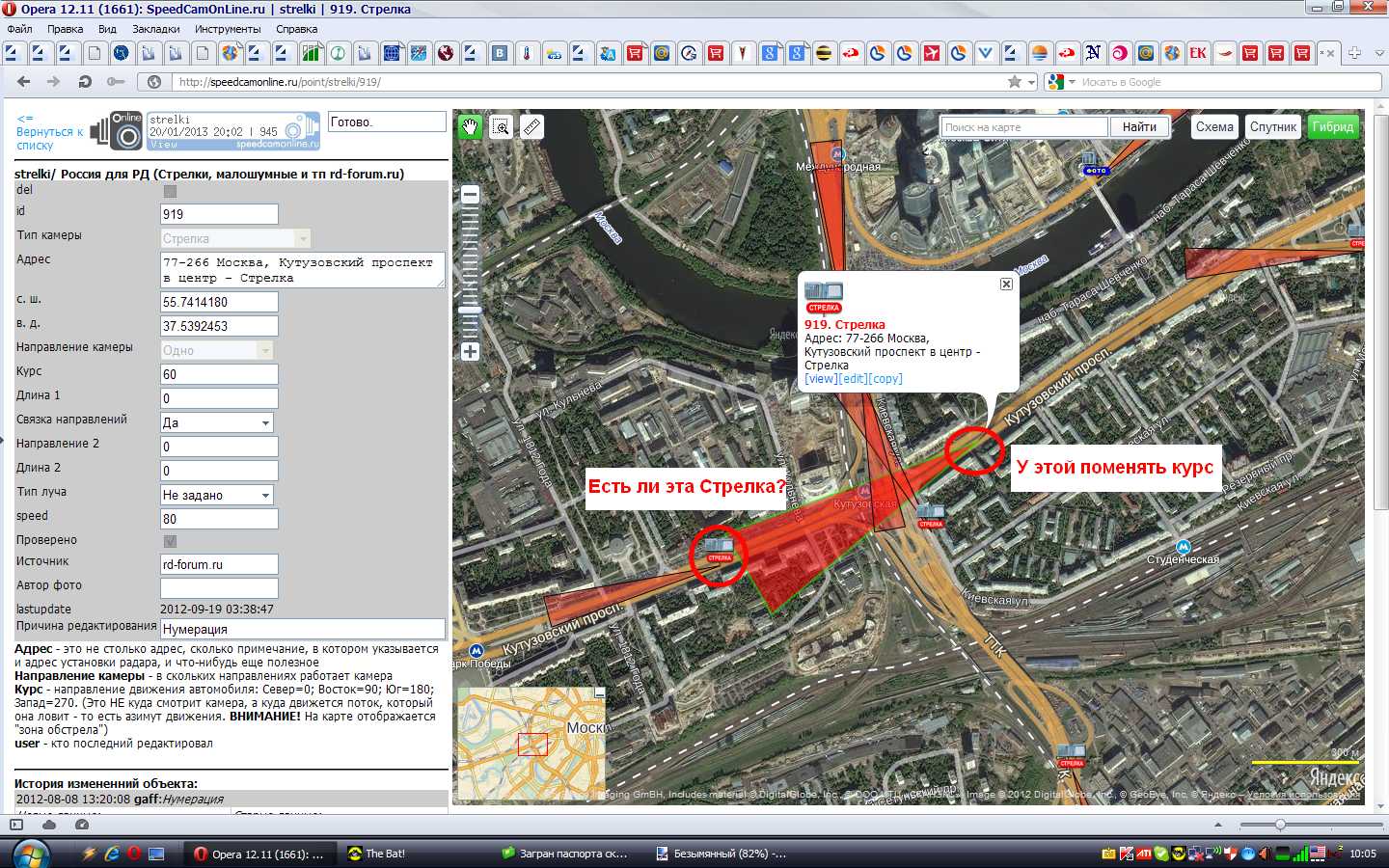Switch to The Bat! taskbar window
This screenshot has width=1389, height=868.
point(417,854)
